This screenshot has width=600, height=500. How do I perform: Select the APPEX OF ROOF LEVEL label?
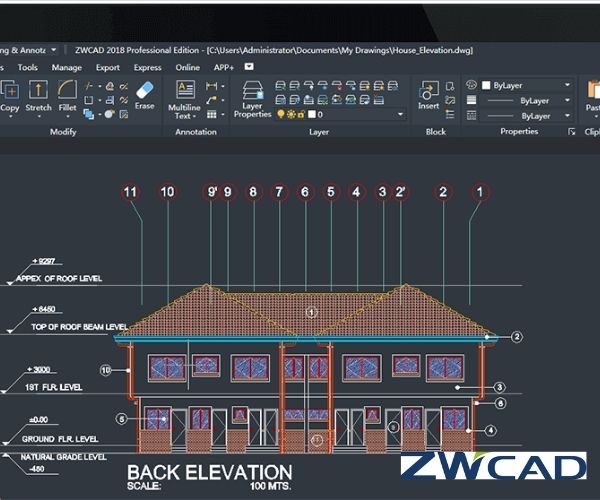point(59,279)
